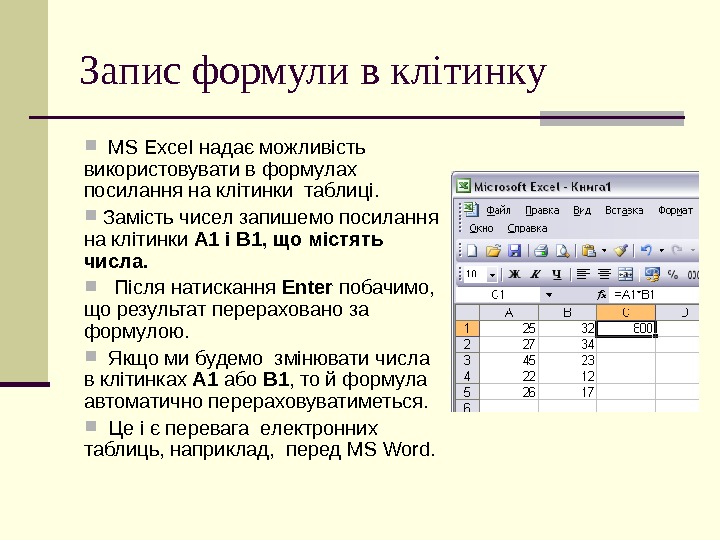
Task: Select cell A2 containing 27
Action: pyautogui.click(x=509, y=344)
